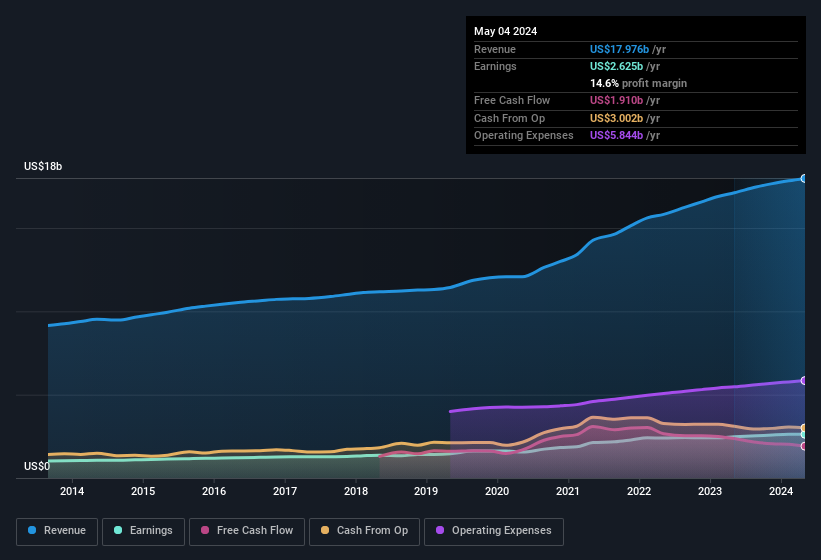Click the 2015 x-axis label

pos(143,491)
